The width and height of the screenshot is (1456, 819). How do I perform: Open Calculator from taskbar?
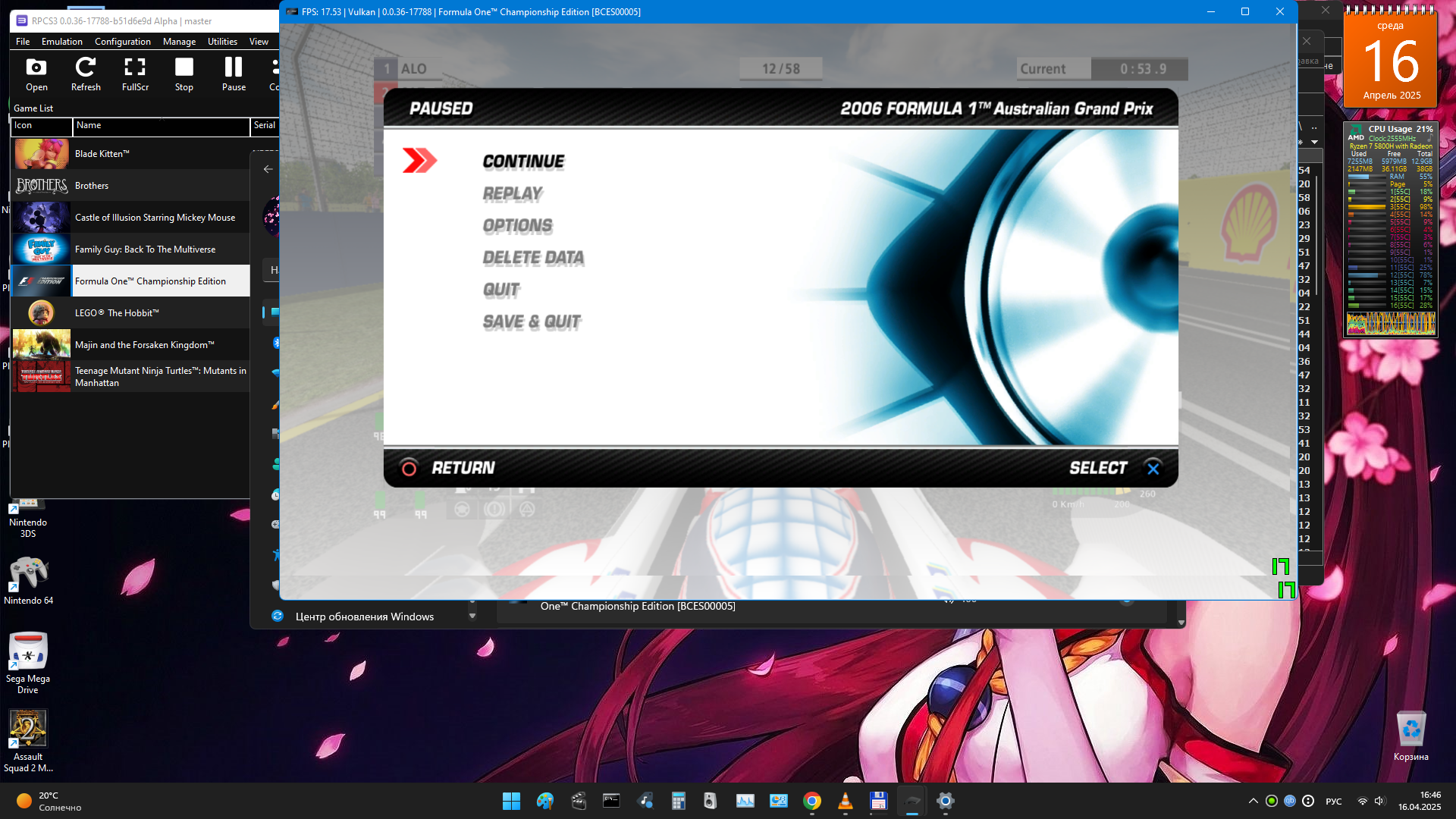pyautogui.click(x=678, y=801)
